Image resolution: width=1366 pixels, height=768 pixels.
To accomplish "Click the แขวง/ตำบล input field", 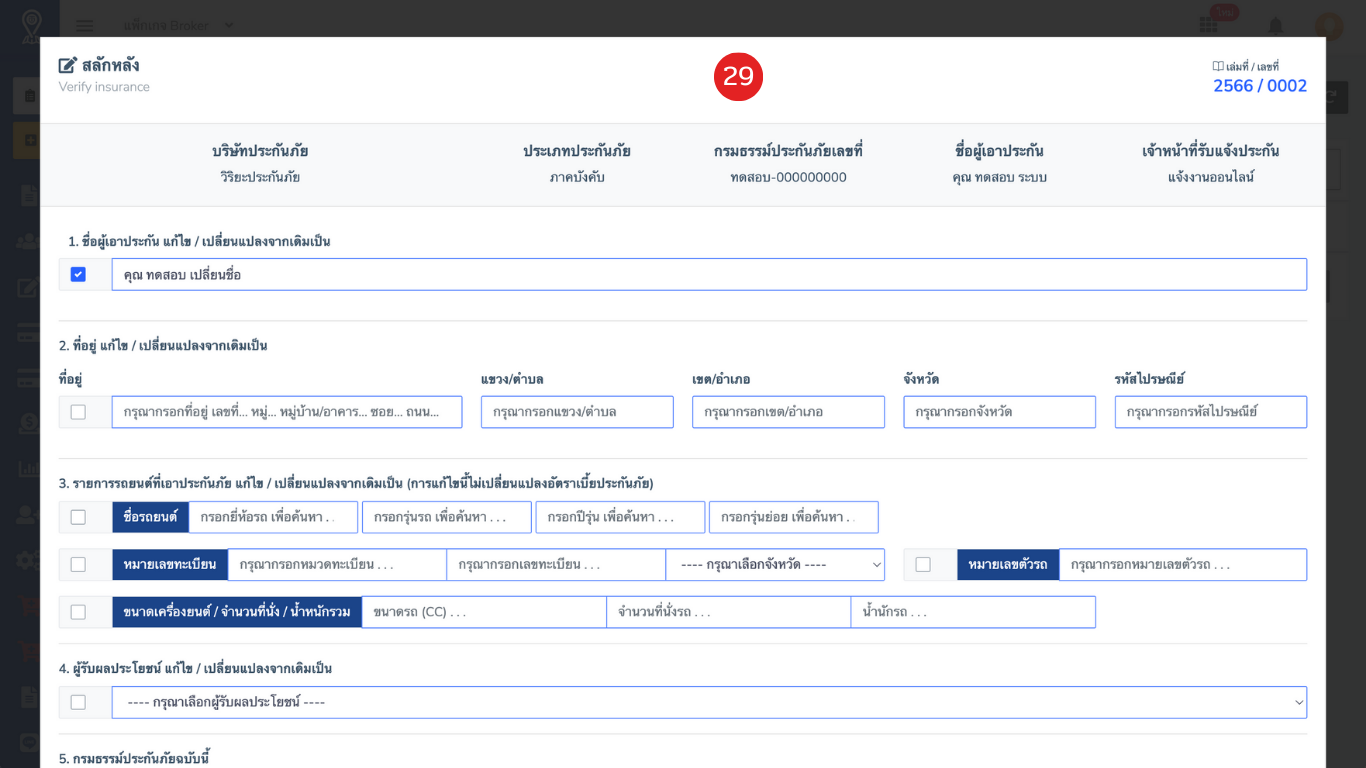I will click(x=577, y=412).
